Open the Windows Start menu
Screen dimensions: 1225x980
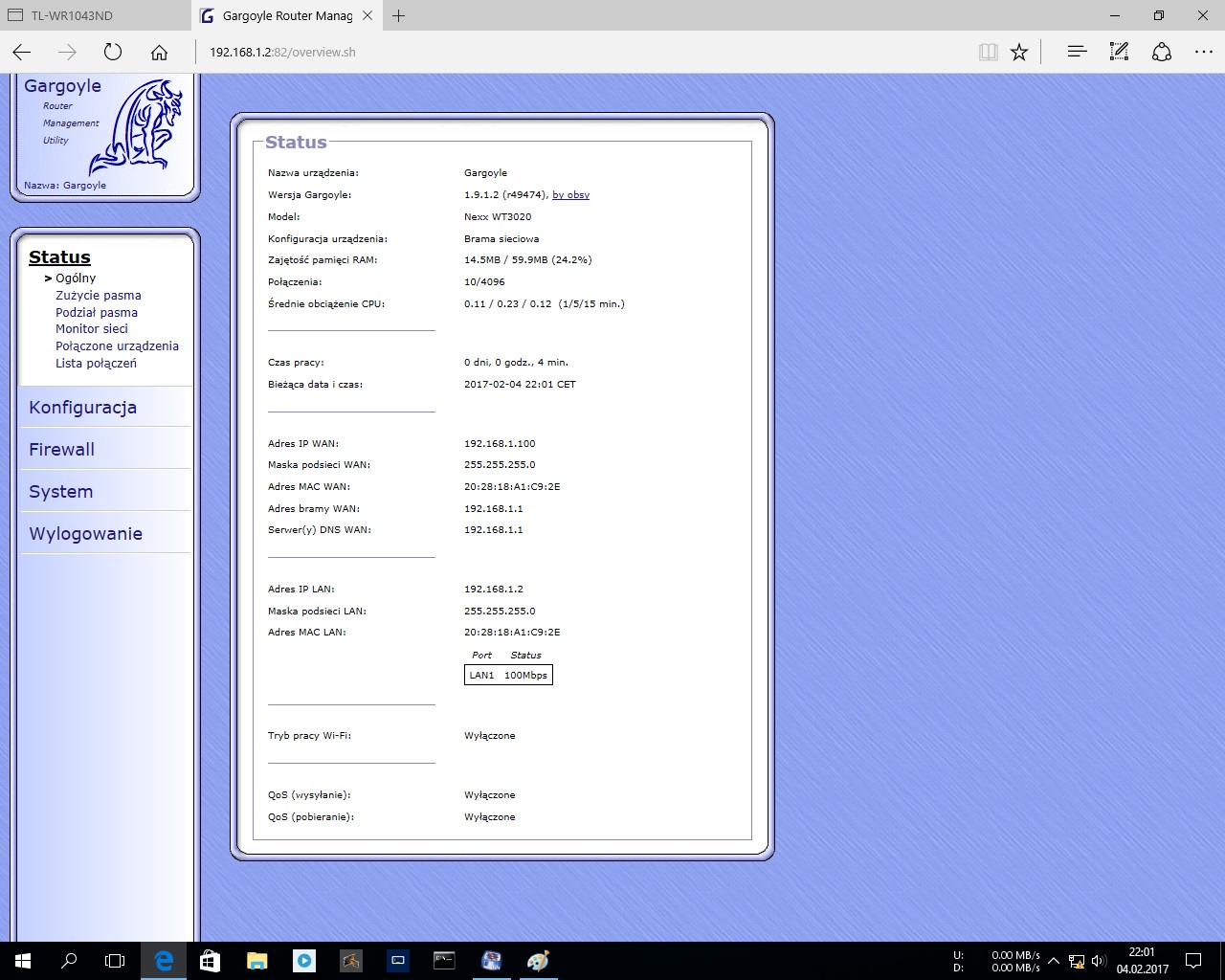(x=23, y=961)
